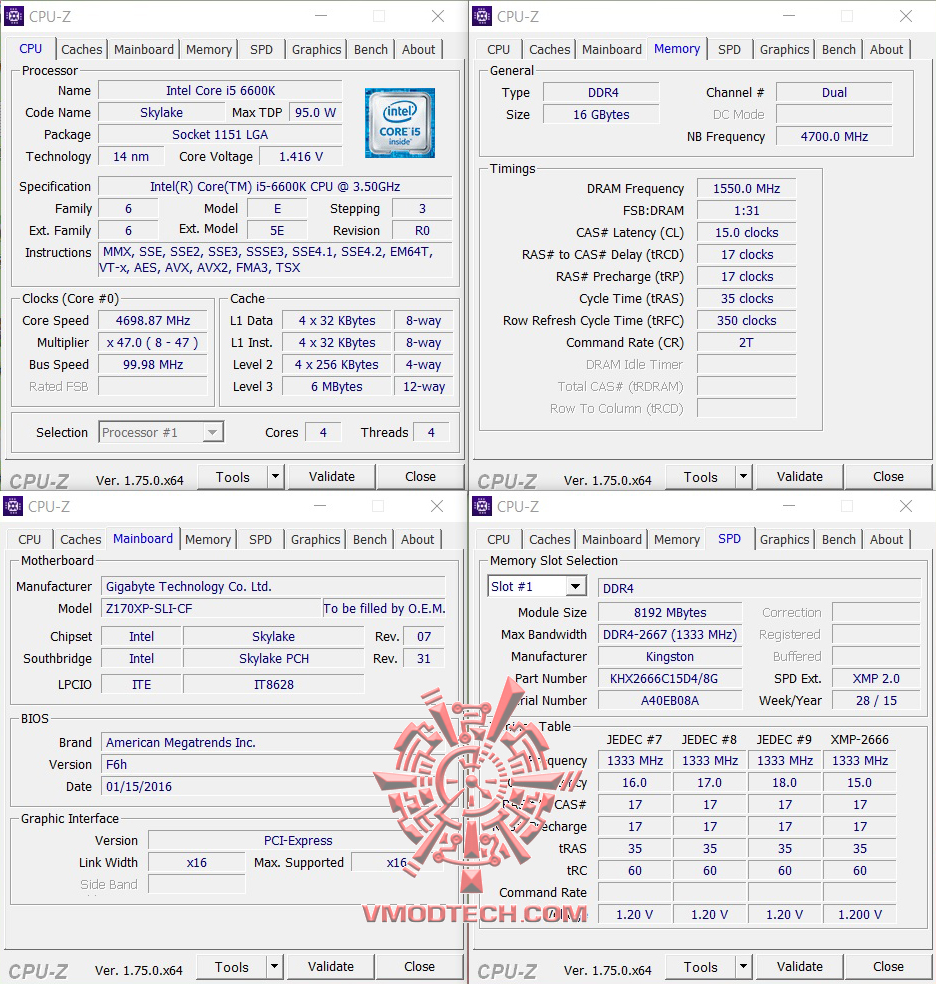Click the memory Size value 16 GBytes
Viewport: 936px width, 984px height.
coord(601,115)
